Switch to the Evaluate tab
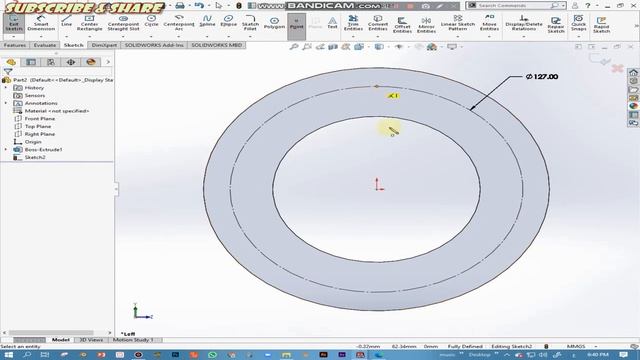This screenshot has width=640, height=360. [44, 45]
